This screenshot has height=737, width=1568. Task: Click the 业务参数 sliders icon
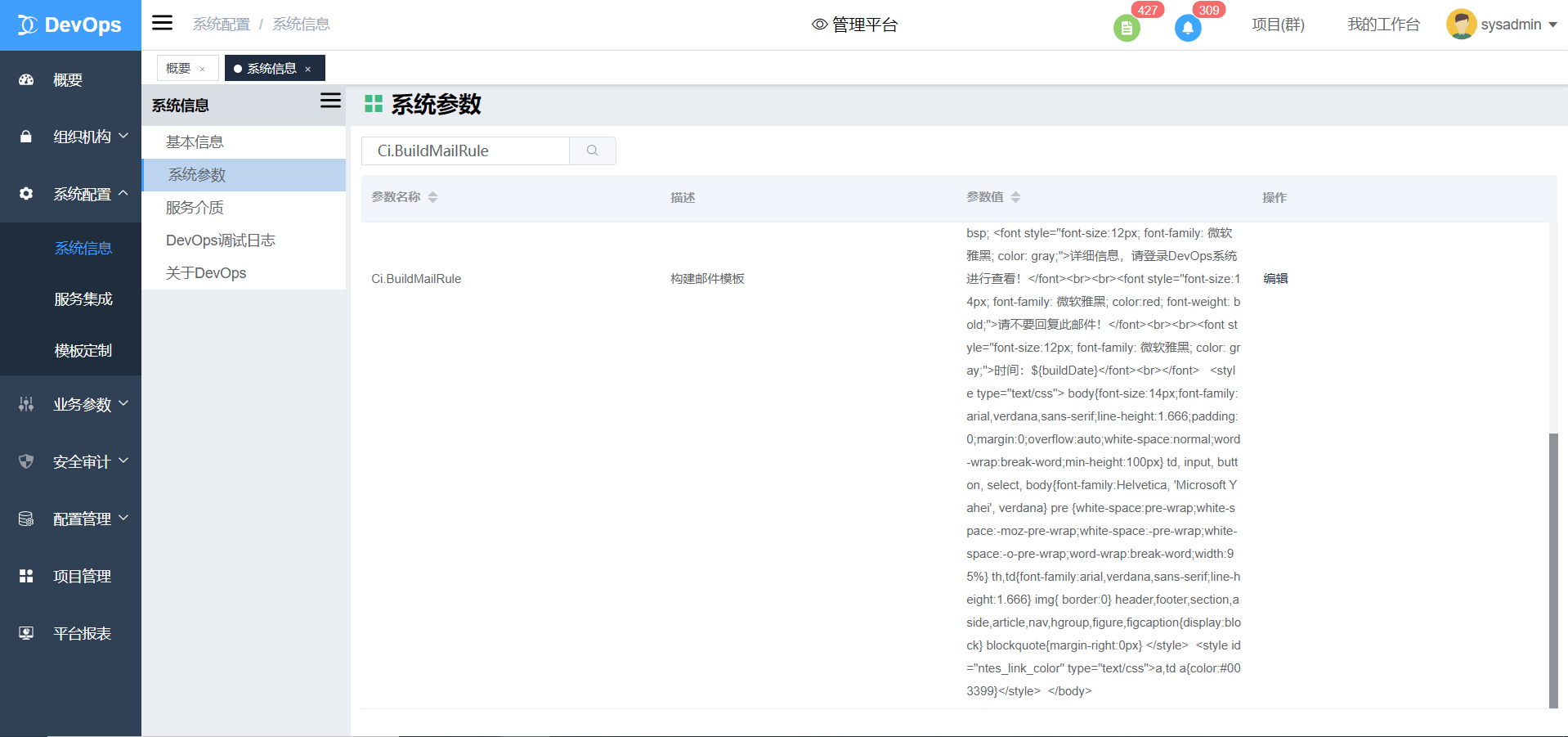tap(26, 404)
